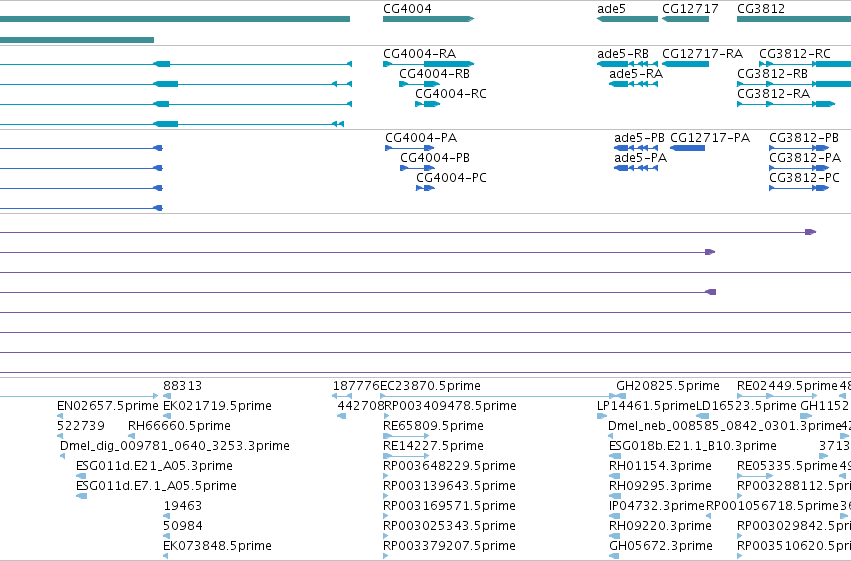Select EST RH09220.3prime
Image resolution: width=851 pixels, height=561 pixels.
point(614,536)
